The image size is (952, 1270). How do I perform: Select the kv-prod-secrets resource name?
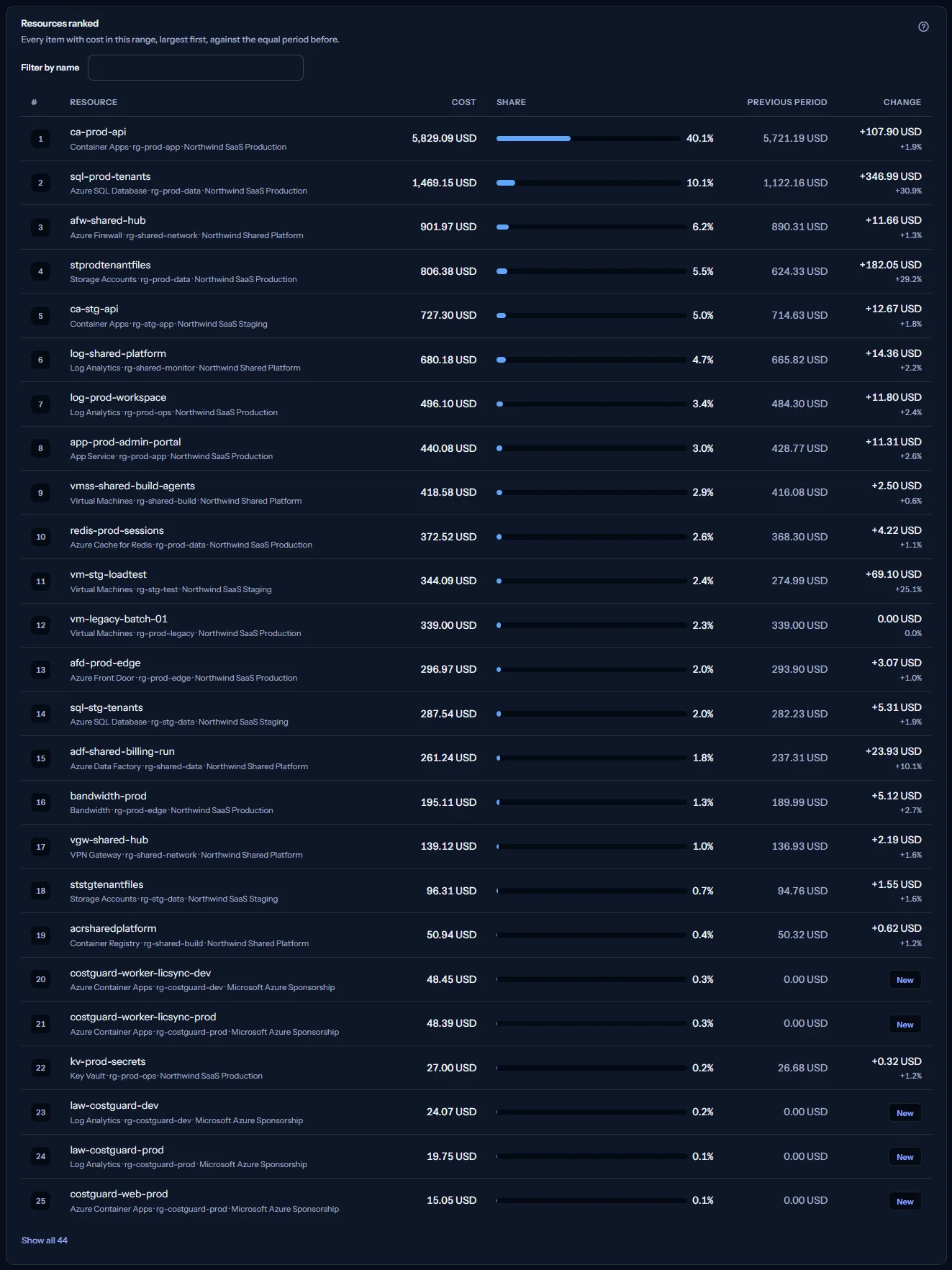click(x=108, y=1061)
